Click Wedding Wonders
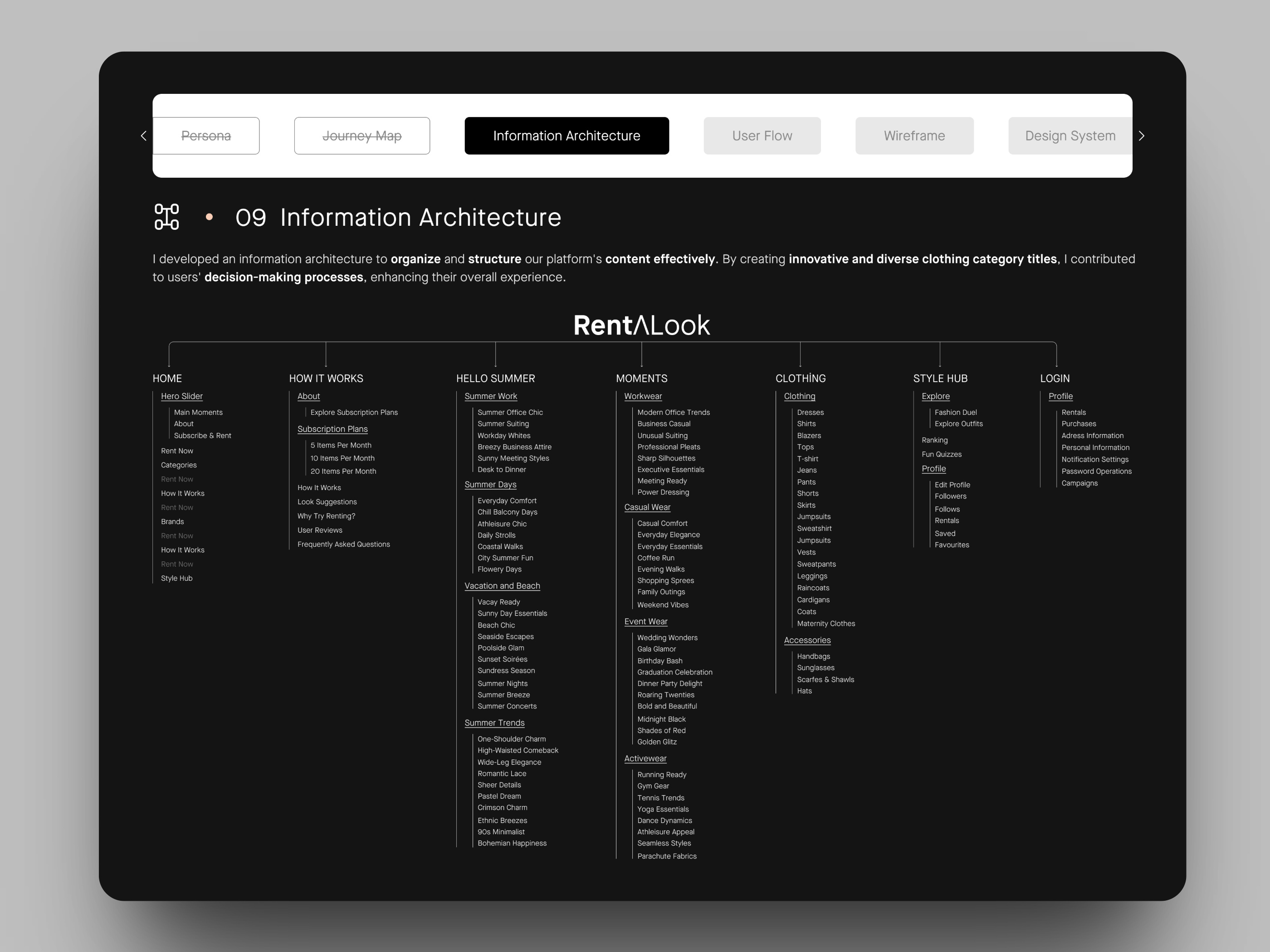The width and height of the screenshot is (1270, 952). 667,638
